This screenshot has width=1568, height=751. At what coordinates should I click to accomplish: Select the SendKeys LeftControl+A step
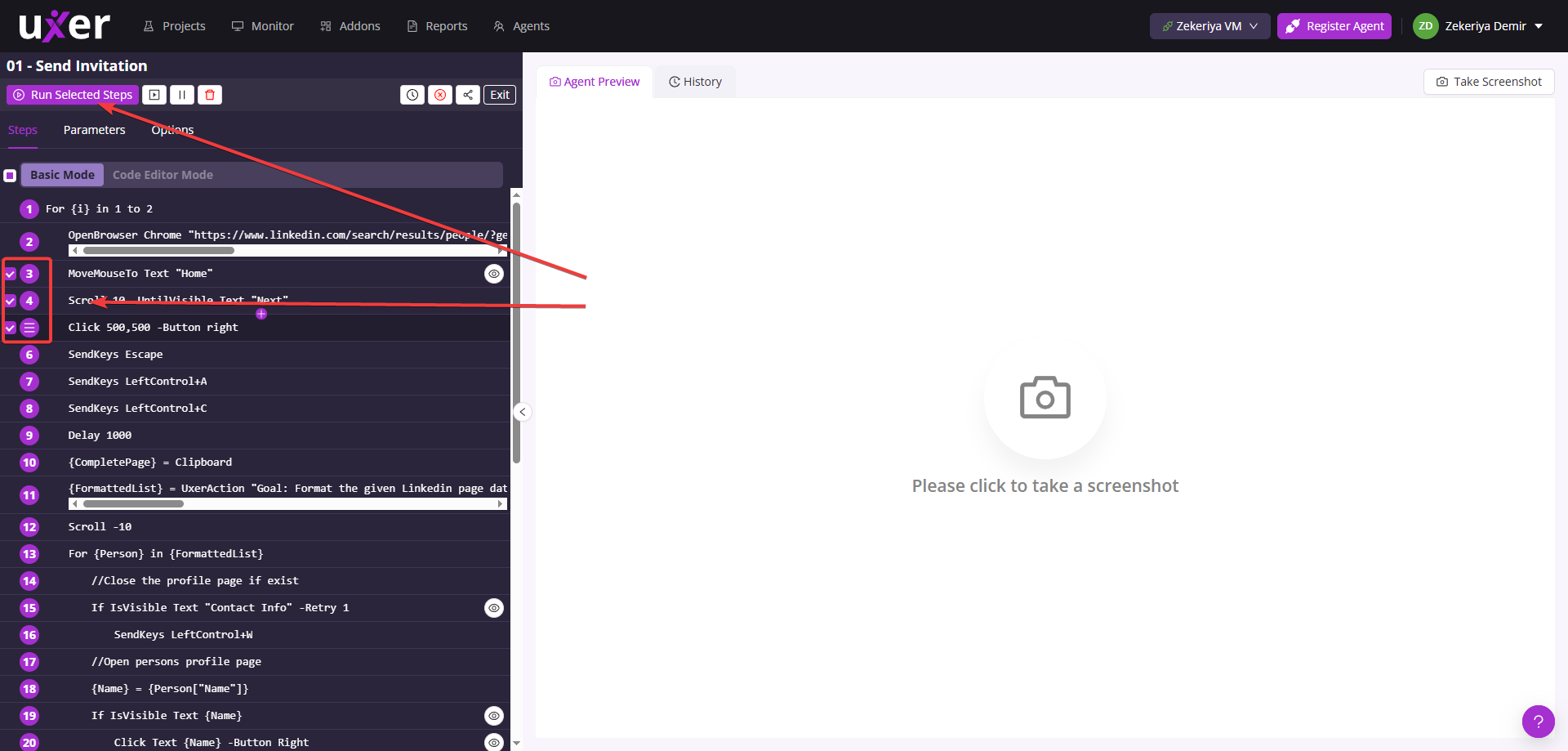point(255,382)
